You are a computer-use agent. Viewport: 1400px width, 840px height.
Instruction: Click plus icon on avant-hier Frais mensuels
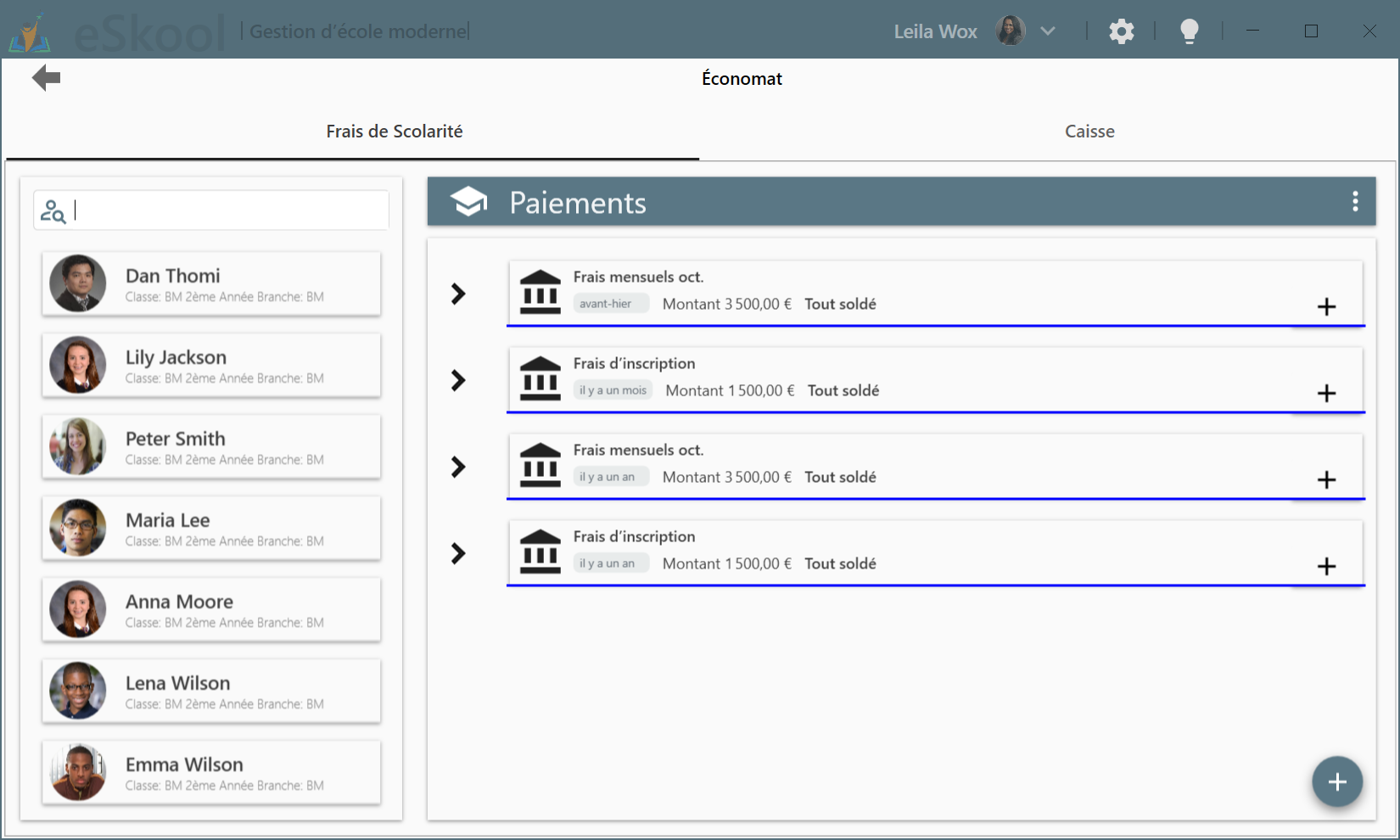(x=1326, y=307)
